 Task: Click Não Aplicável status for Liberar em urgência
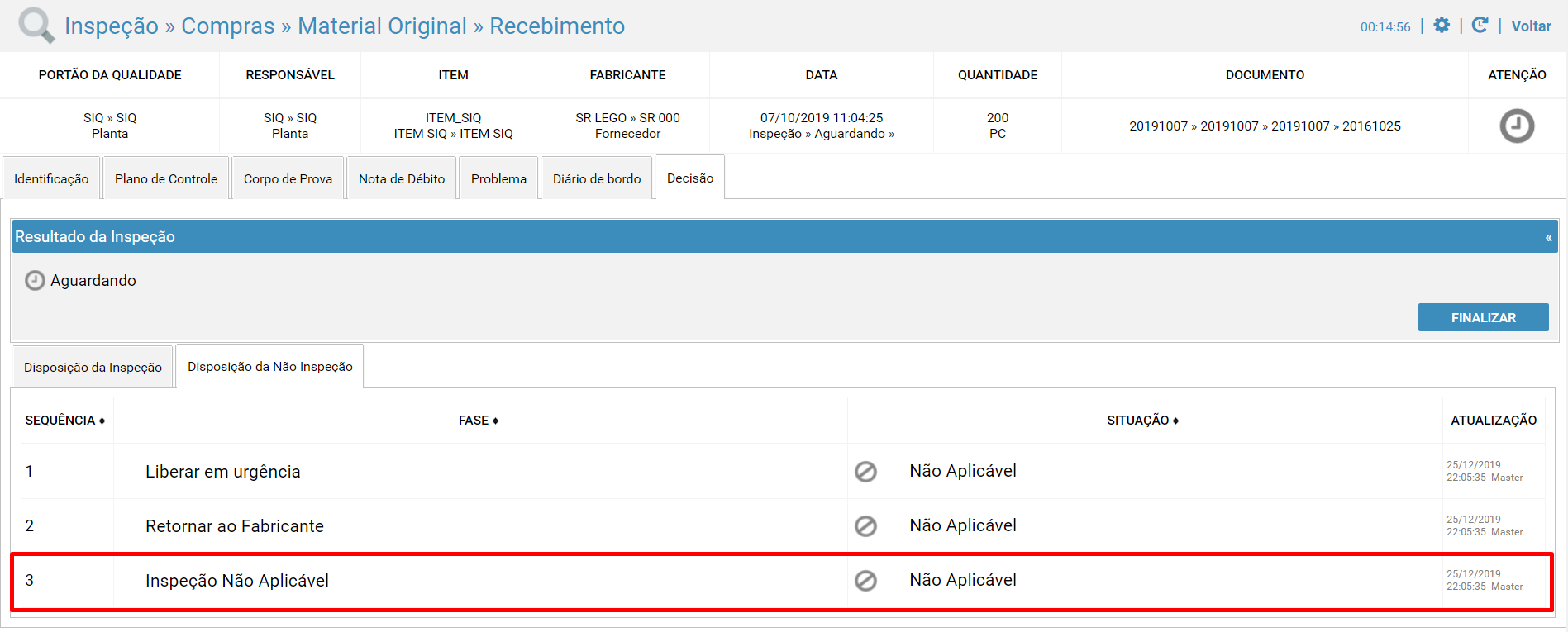[x=963, y=471]
